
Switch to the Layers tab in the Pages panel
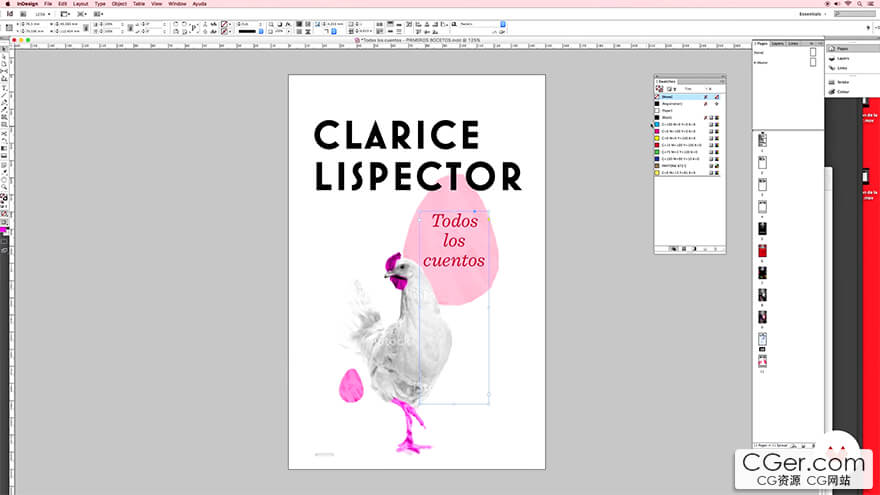click(x=777, y=43)
